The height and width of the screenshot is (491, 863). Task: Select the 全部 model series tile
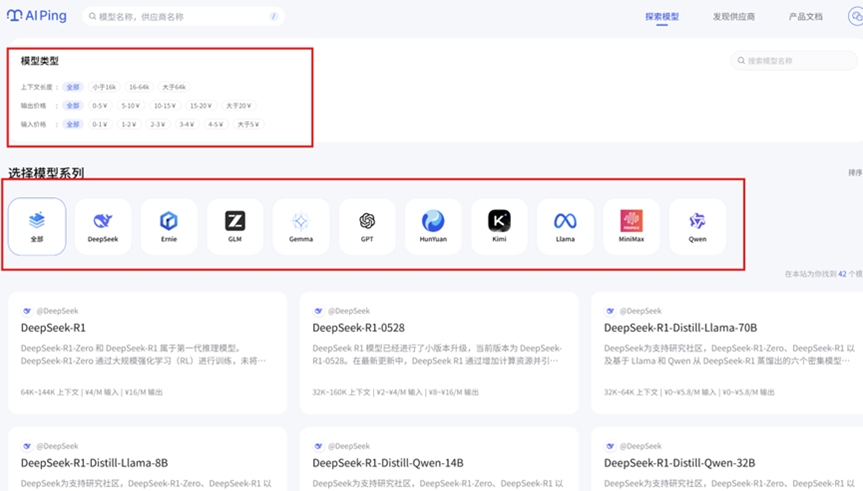pyautogui.click(x=37, y=226)
